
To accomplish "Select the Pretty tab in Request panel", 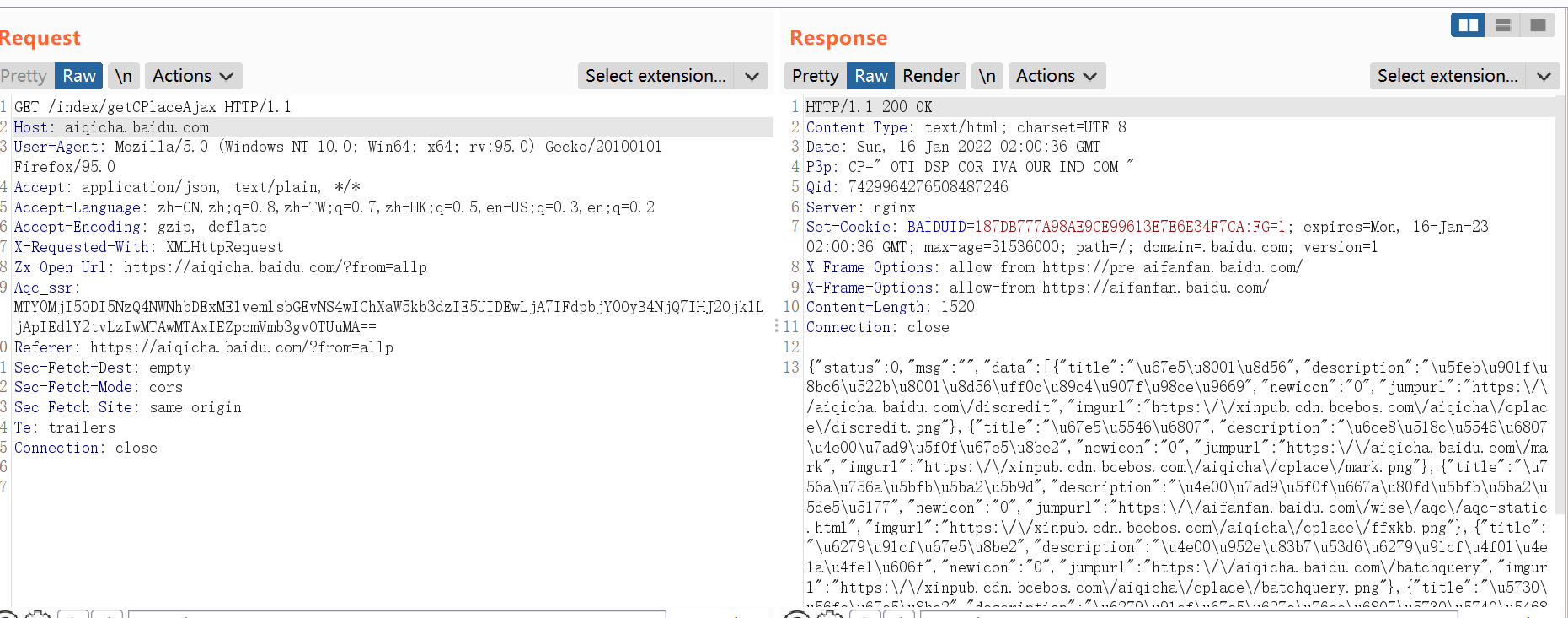I will [x=24, y=76].
